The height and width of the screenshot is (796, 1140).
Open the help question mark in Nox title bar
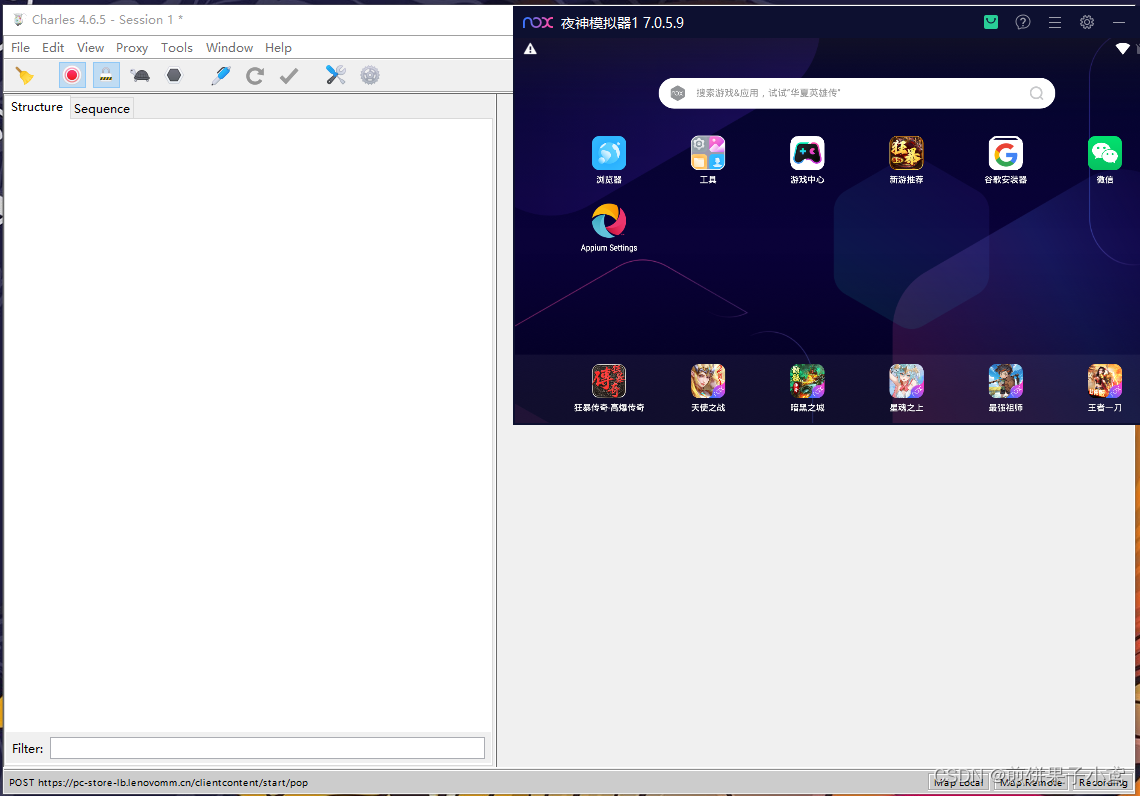tap(1023, 23)
